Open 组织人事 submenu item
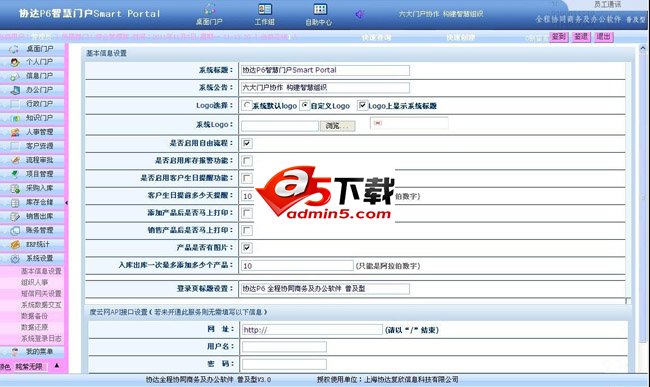The height and width of the screenshot is (387, 650). (35, 283)
